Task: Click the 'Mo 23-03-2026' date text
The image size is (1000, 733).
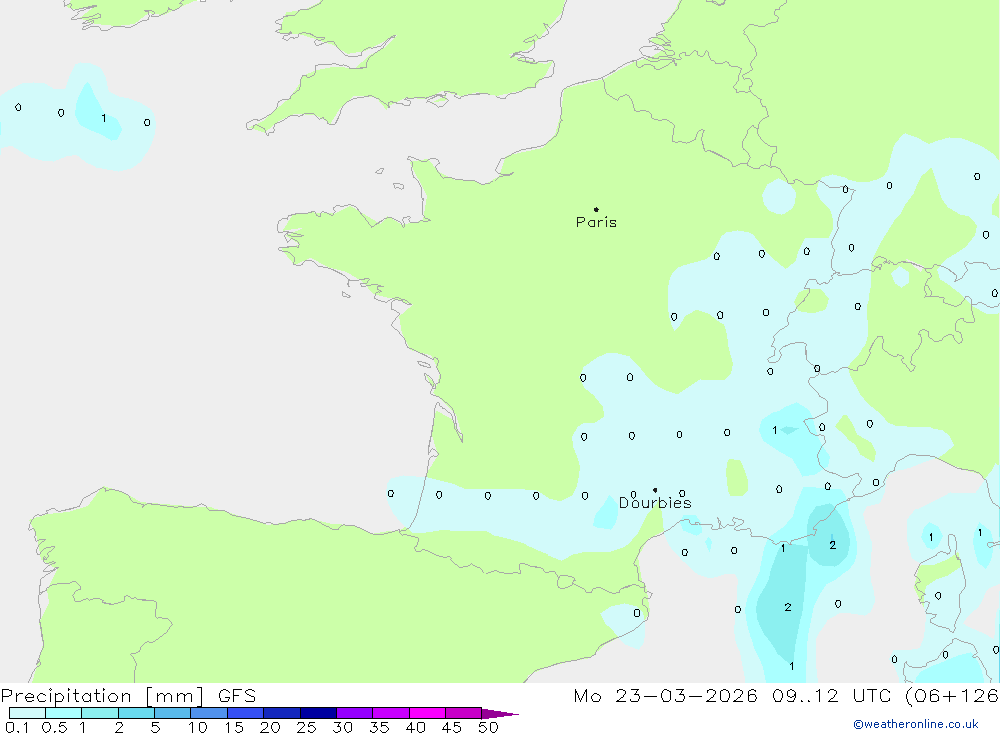Action: [x=665, y=695]
